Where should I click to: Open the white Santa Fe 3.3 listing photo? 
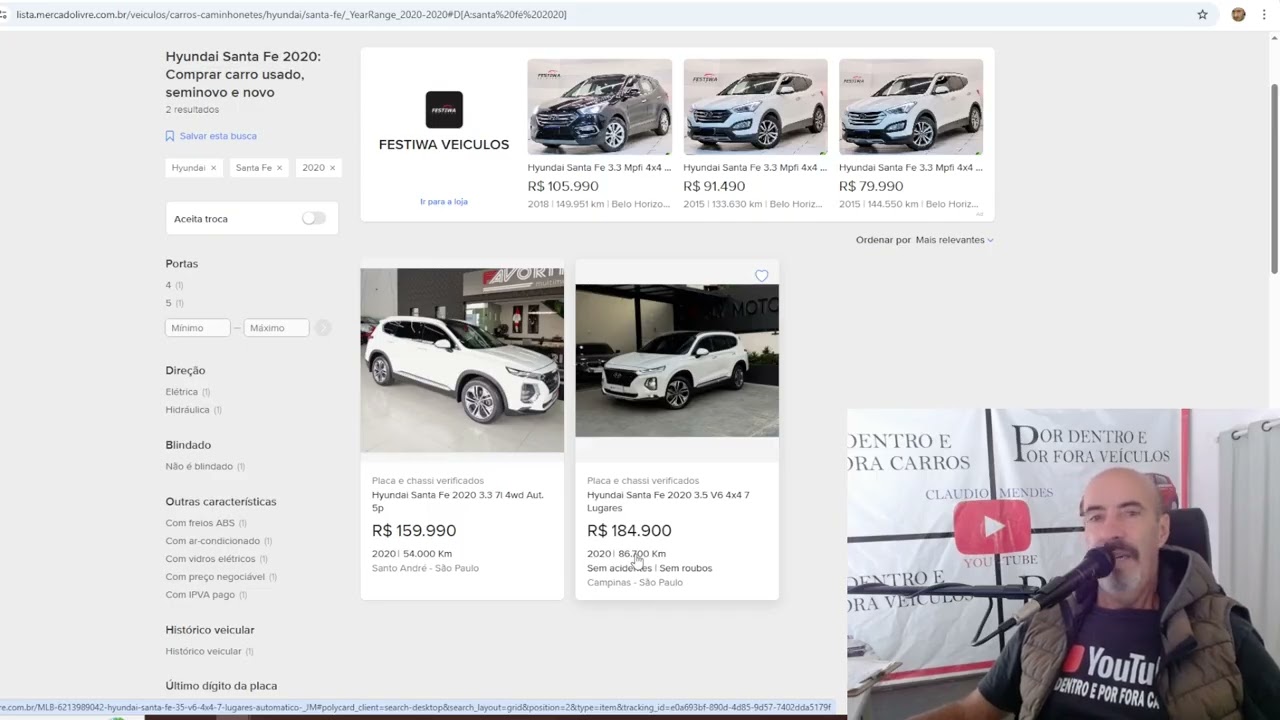[x=462, y=360]
